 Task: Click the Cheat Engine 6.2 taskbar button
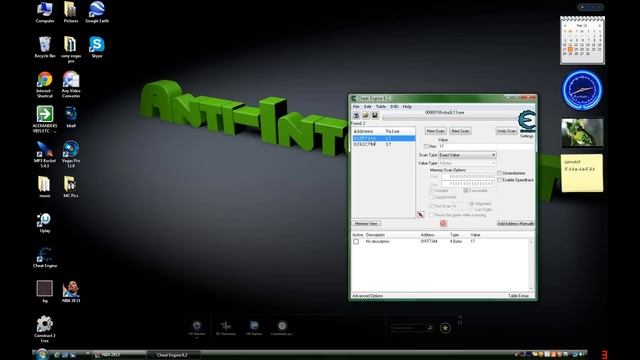[x=173, y=355]
